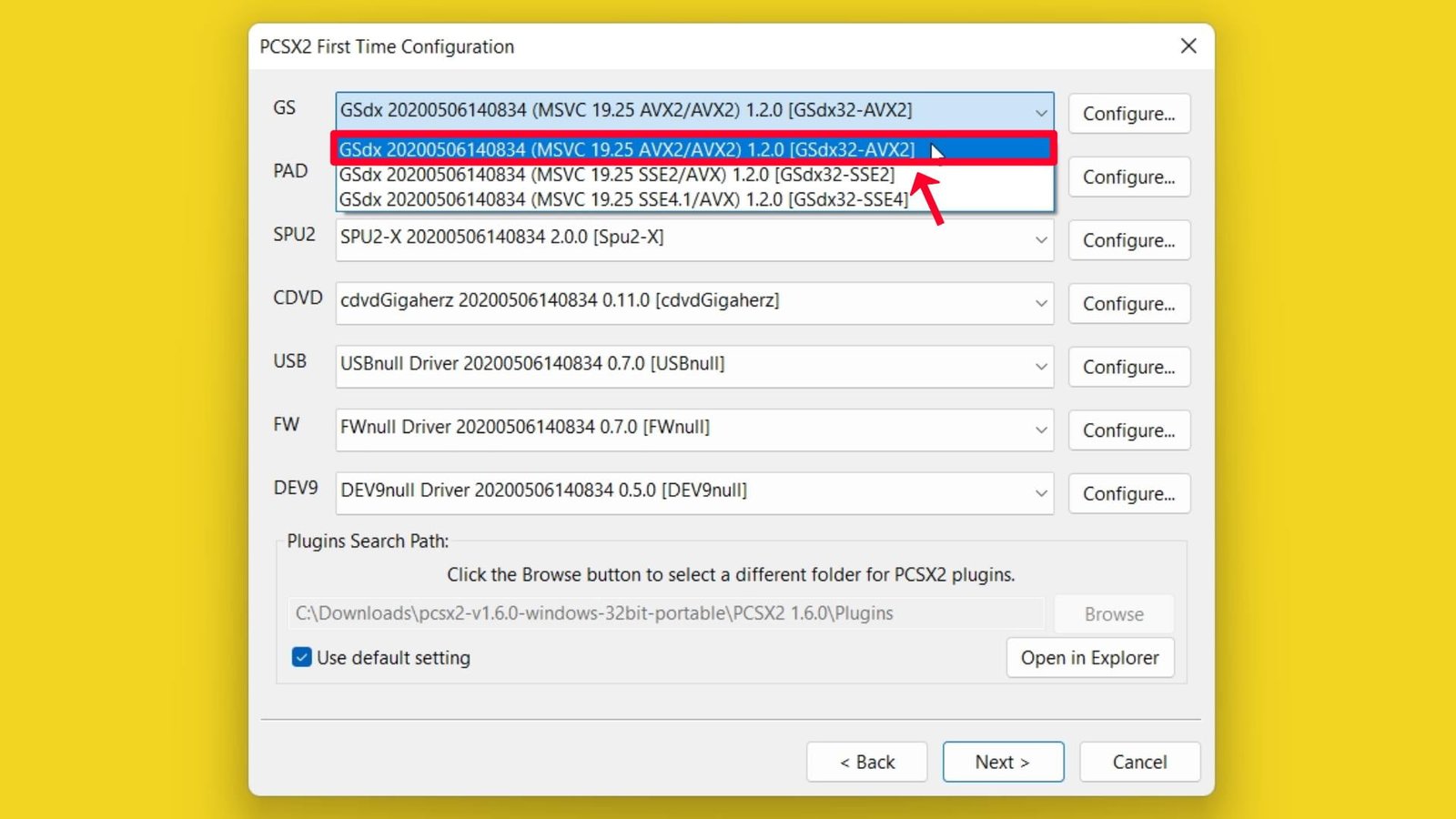
Task: Click Configure for FW plugin
Action: coord(1129,430)
